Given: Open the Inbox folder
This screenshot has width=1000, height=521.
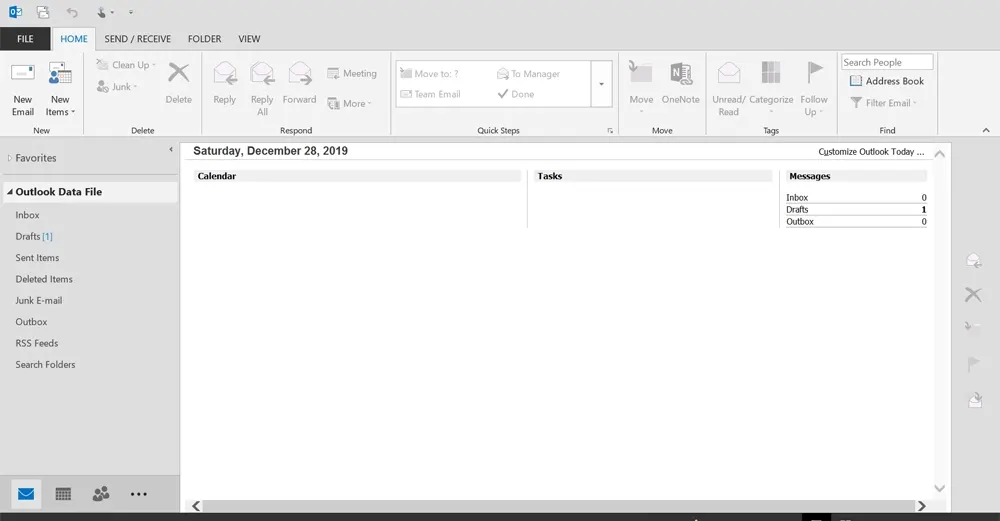Looking at the screenshot, I should tap(27, 215).
